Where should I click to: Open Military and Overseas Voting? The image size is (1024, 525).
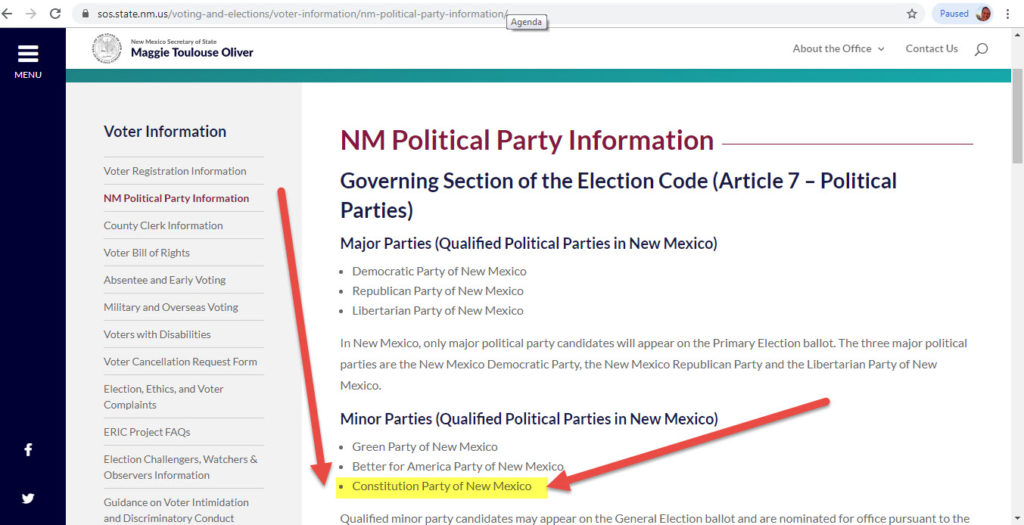(171, 308)
